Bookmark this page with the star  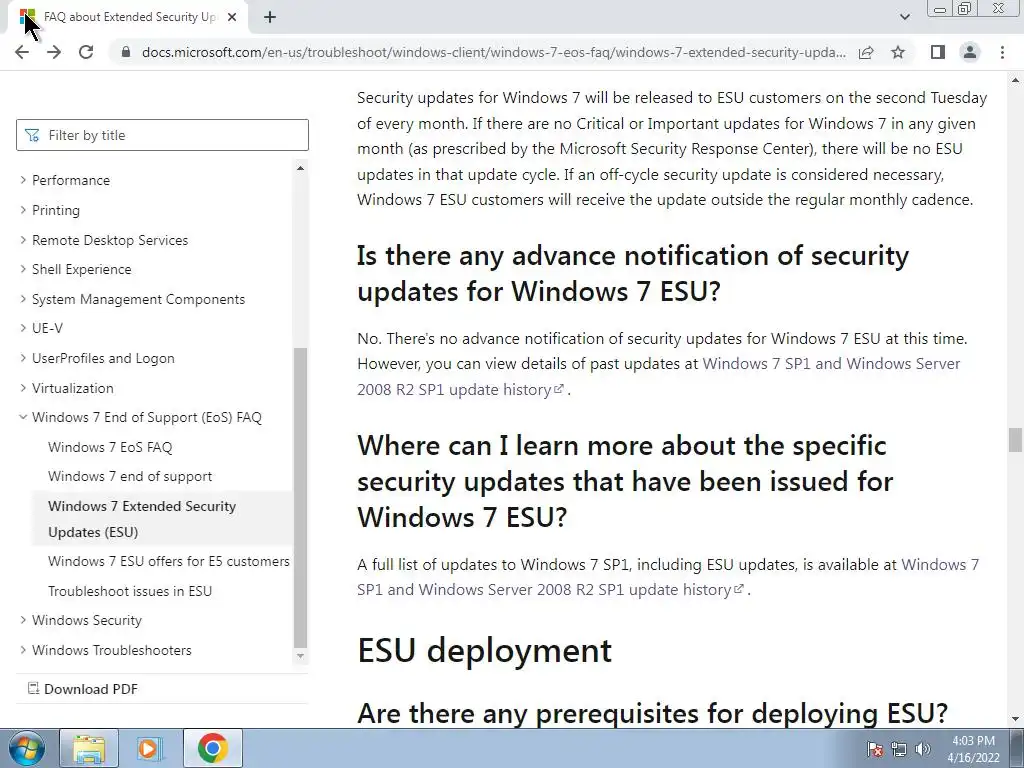pos(898,52)
